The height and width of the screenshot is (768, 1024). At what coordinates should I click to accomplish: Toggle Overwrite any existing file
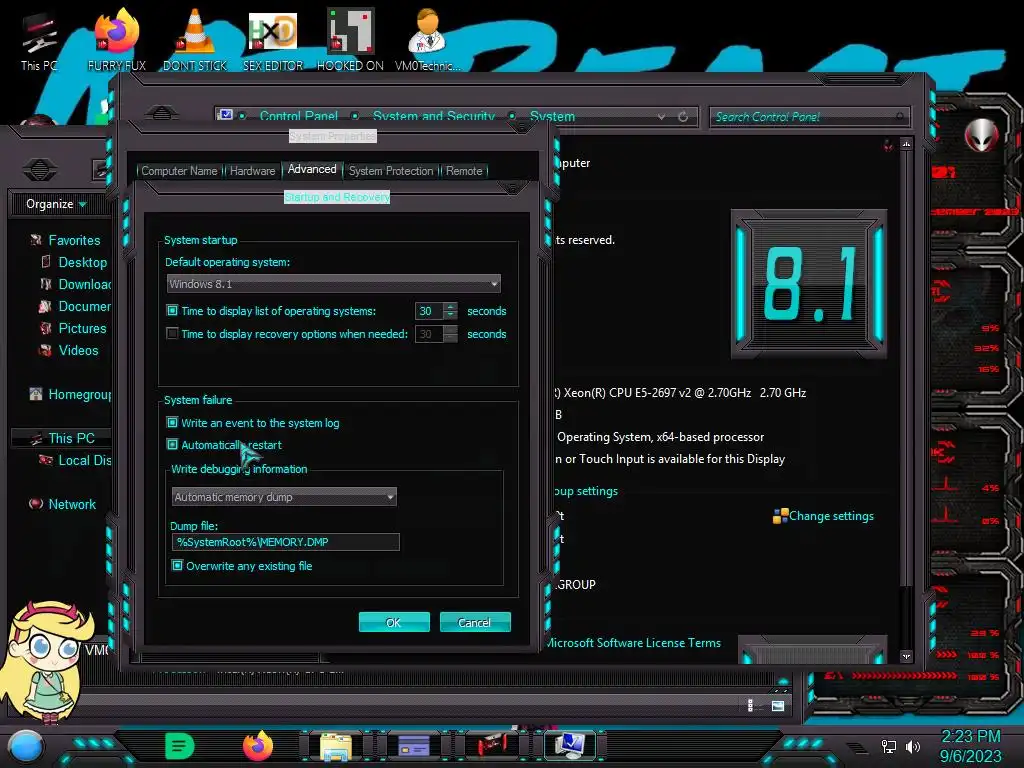click(x=177, y=566)
